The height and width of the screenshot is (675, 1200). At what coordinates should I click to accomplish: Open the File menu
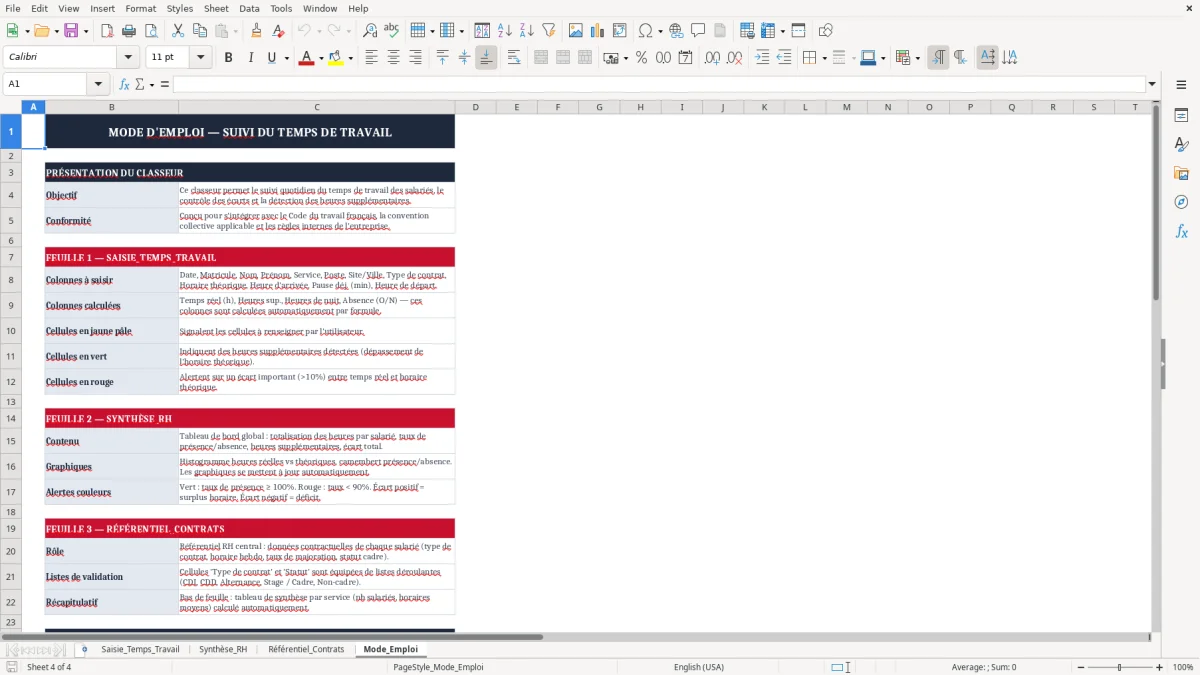13,8
